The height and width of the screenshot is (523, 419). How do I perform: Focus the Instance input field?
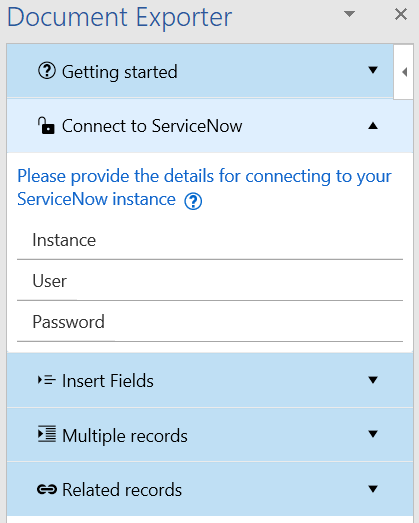pos(210,240)
